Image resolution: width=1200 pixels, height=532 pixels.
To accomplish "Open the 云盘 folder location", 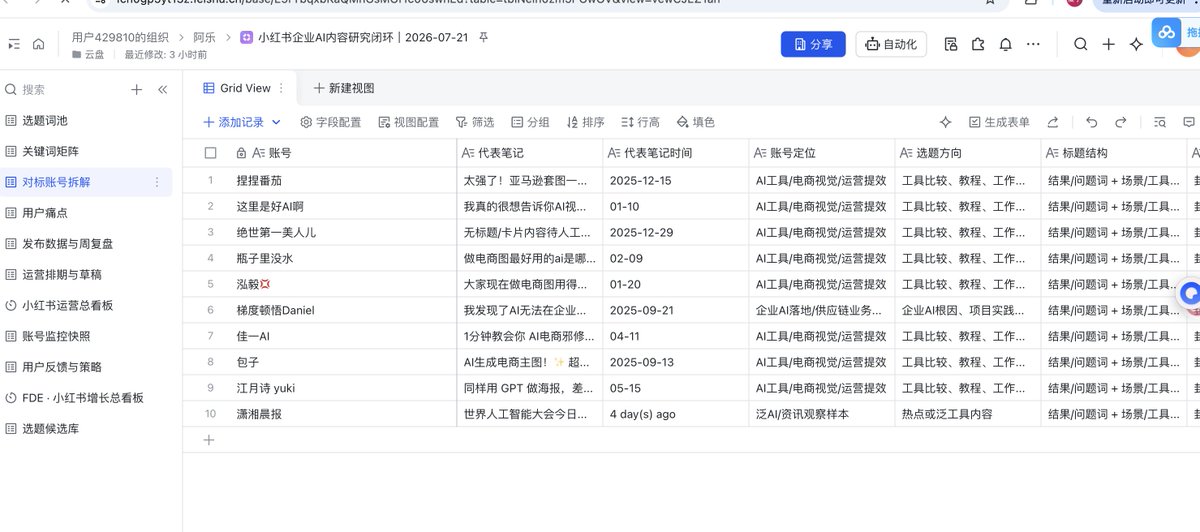I will pyautogui.click(x=87, y=55).
